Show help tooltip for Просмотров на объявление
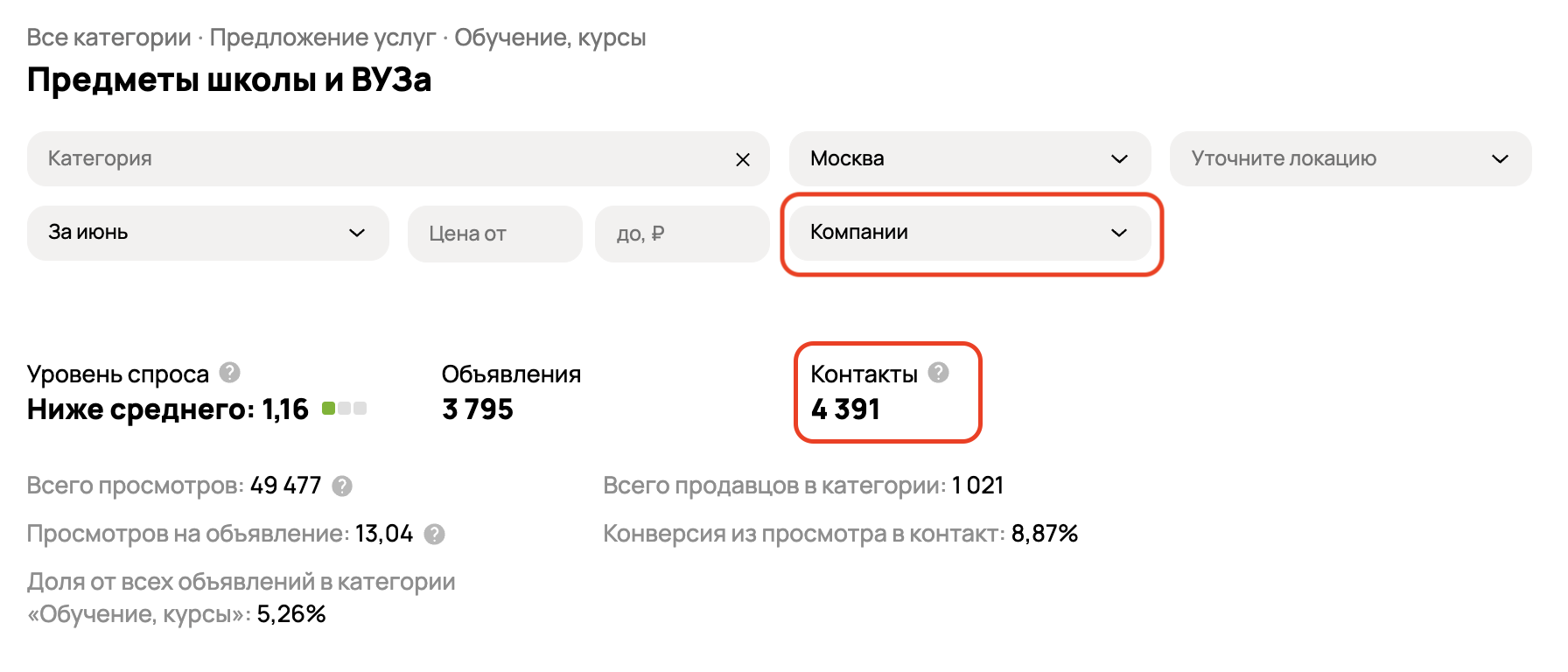This screenshot has width=1568, height=672. click(x=434, y=534)
